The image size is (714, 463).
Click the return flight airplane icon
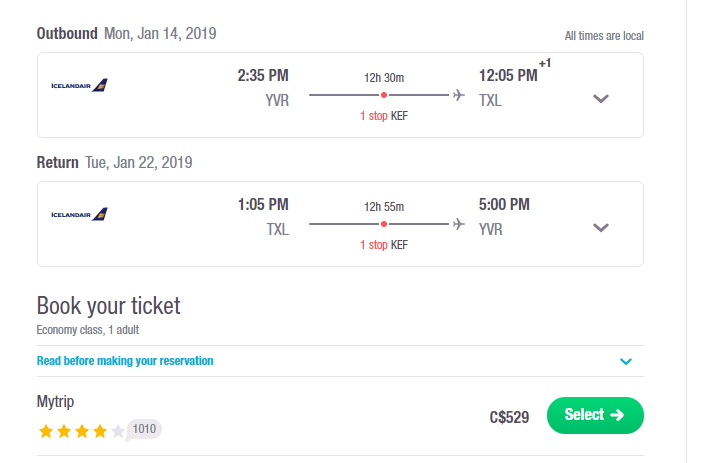coord(459,224)
